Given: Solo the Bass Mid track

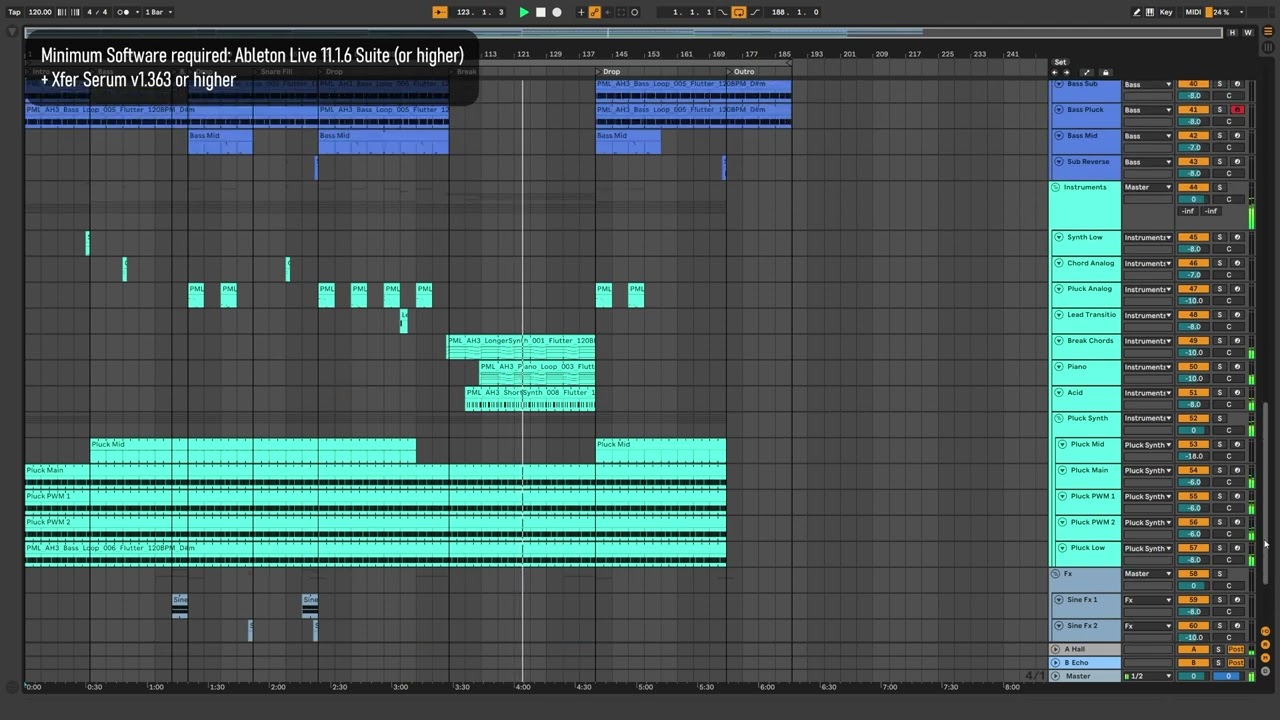Looking at the screenshot, I should 1219,136.
